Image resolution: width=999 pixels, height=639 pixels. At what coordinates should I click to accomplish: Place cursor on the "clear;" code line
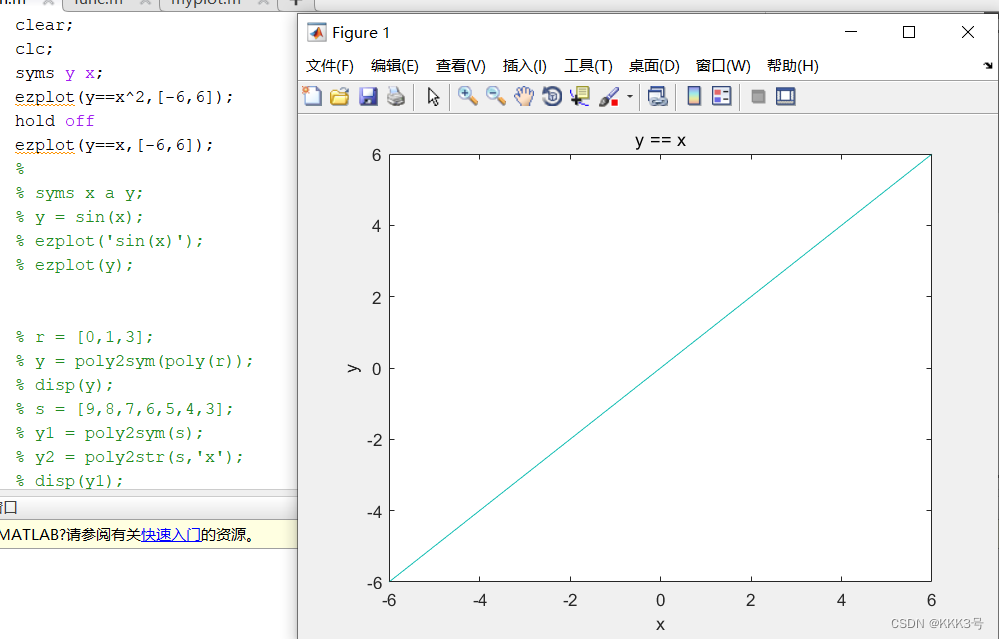45,25
